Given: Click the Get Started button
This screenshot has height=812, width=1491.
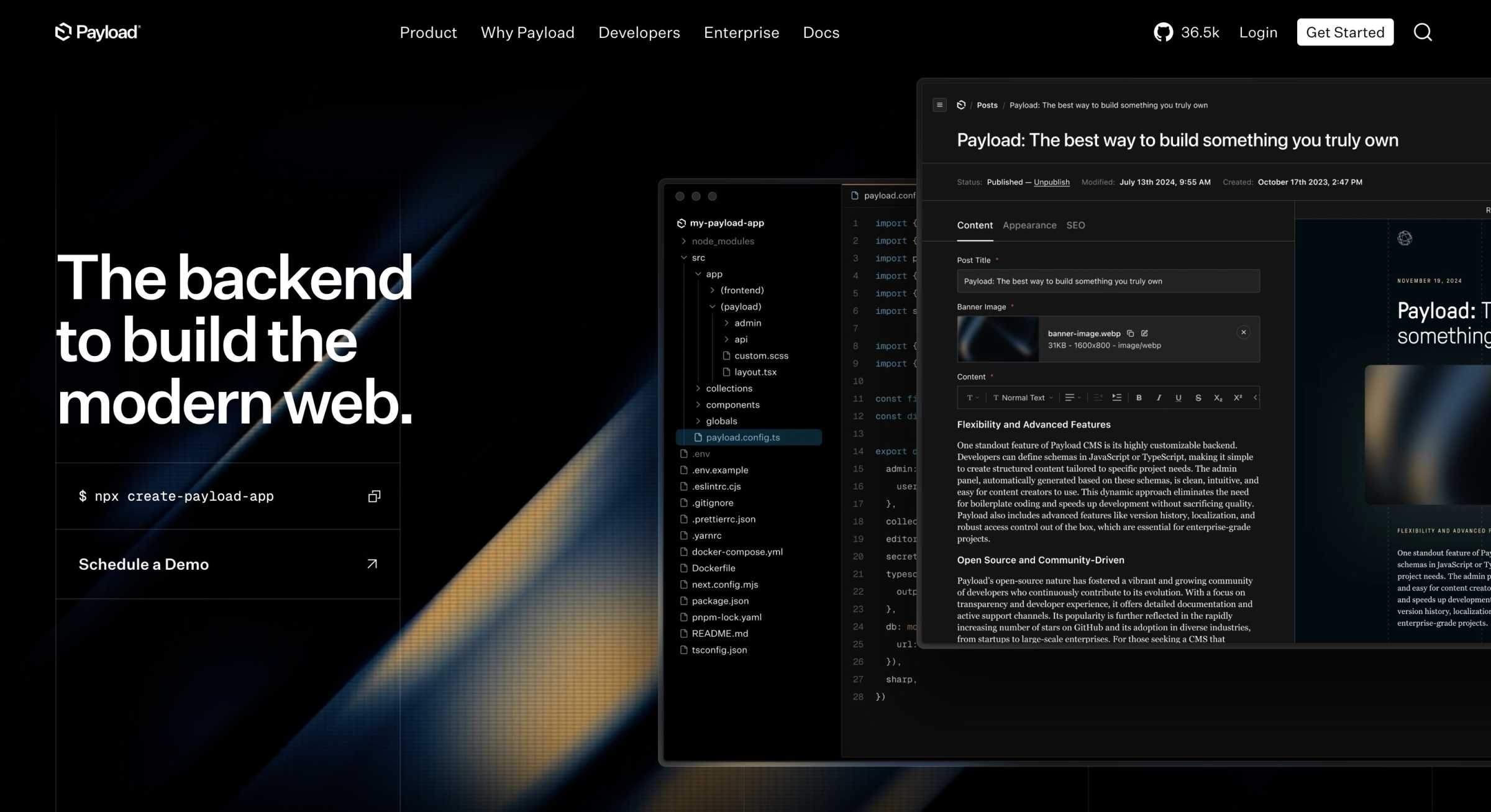Looking at the screenshot, I should coord(1344,32).
